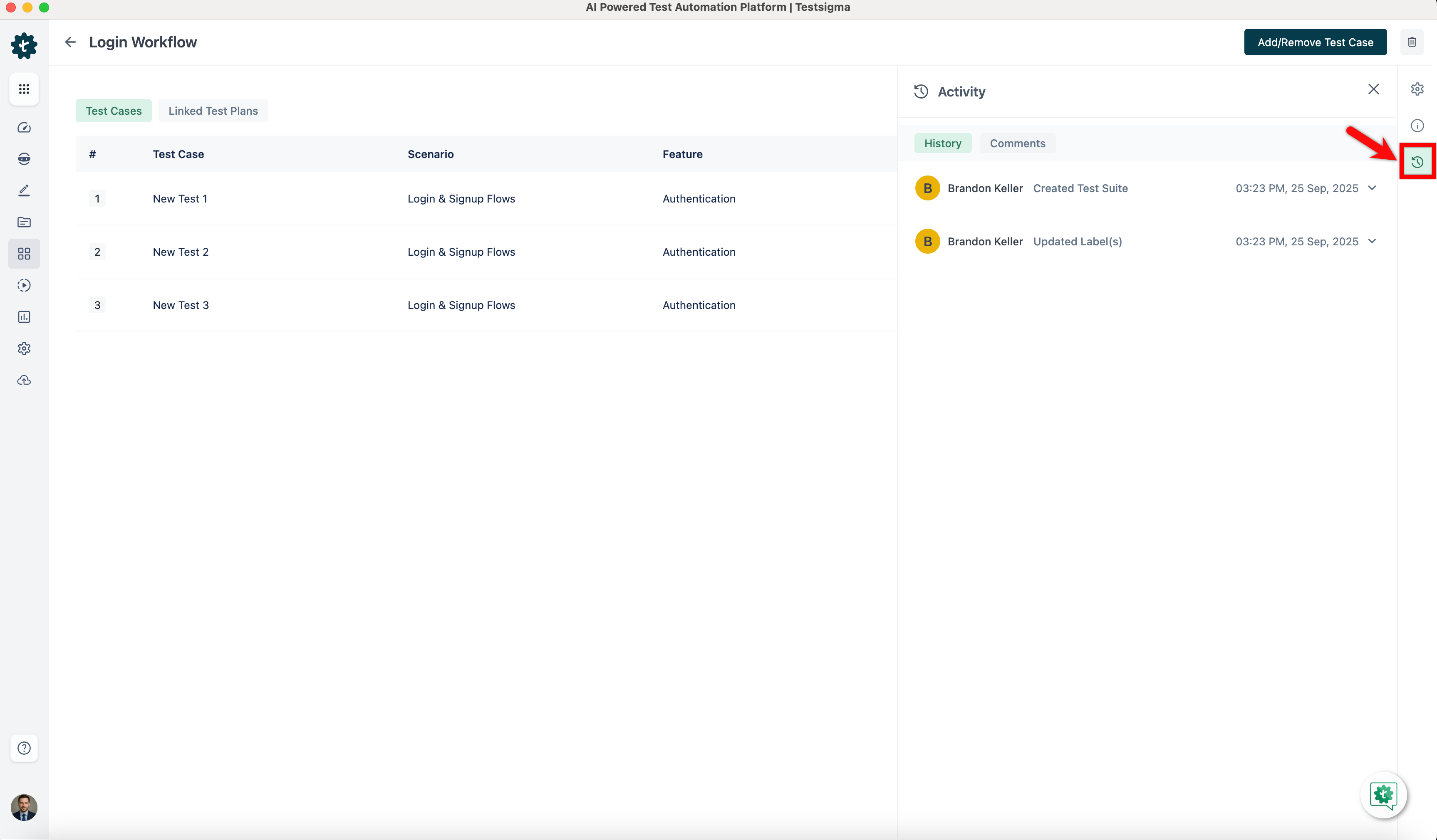Screen dimensions: 1437x840
Task: Expand the Updated Label(s) history entry
Action: tap(1372, 241)
